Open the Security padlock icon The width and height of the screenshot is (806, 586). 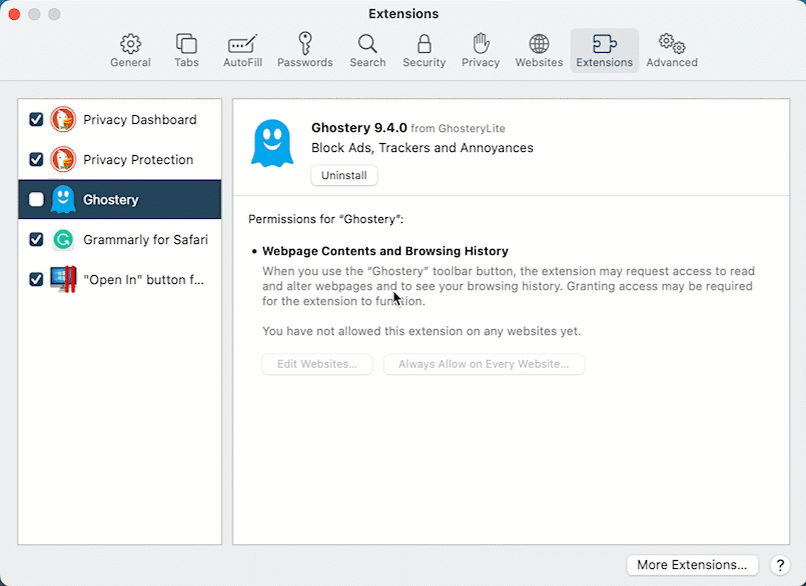pyautogui.click(x=424, y=44)
